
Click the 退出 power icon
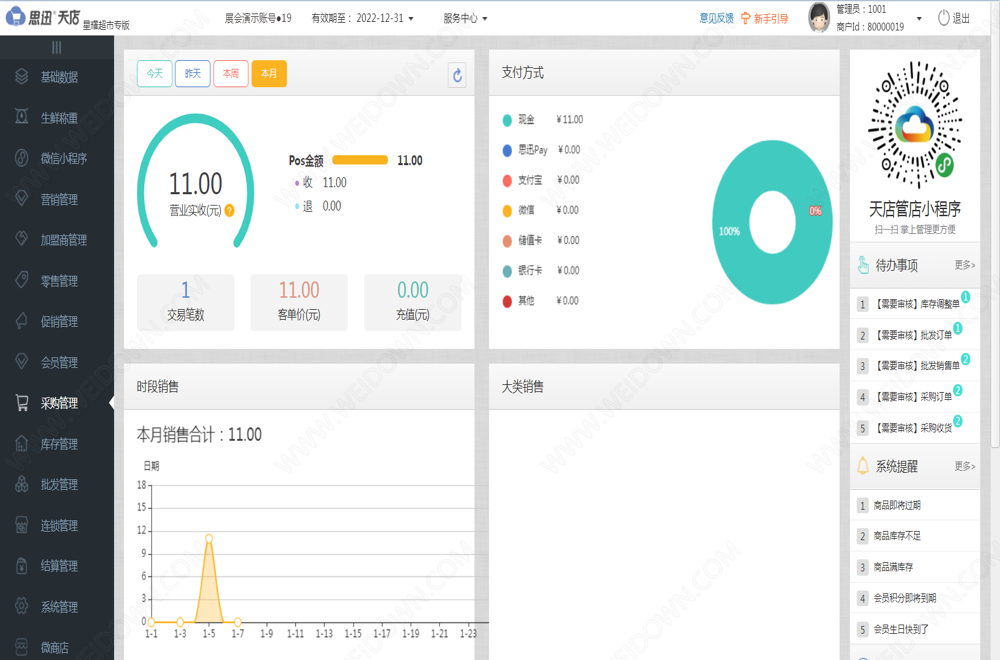click(x=944, y=18)
